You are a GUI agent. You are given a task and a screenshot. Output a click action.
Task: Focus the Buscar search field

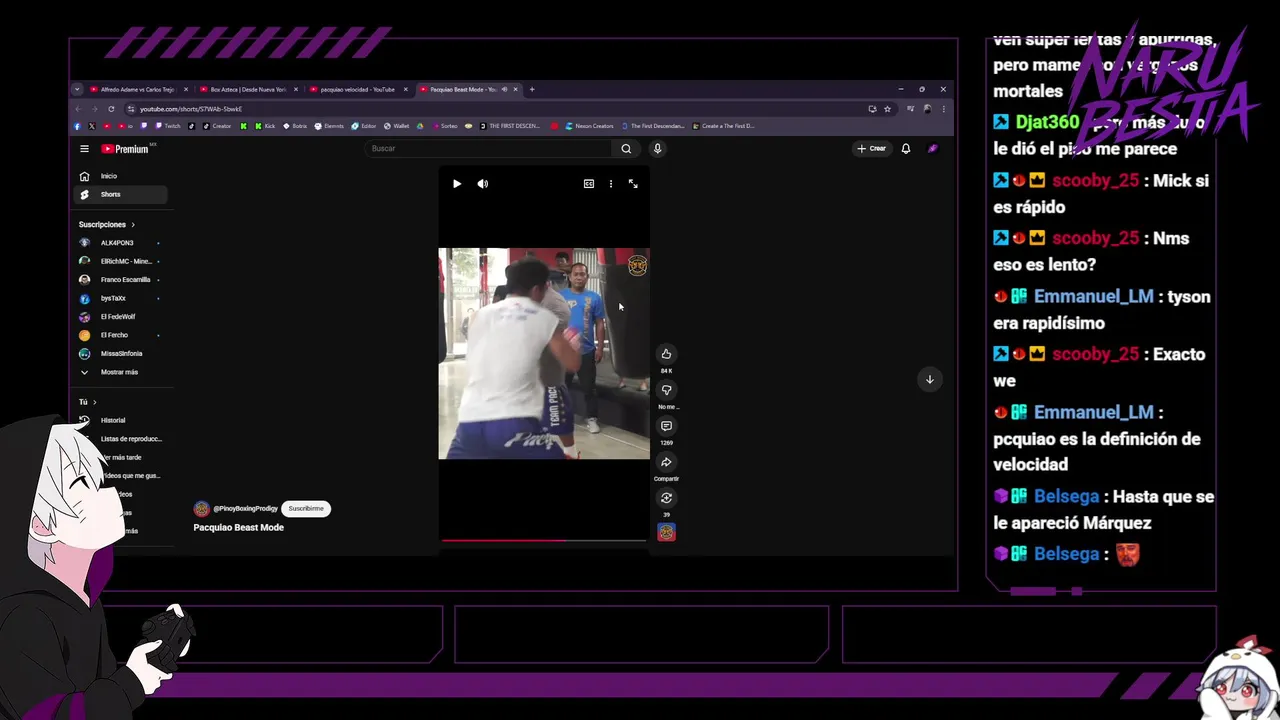[x=490, y=148]
